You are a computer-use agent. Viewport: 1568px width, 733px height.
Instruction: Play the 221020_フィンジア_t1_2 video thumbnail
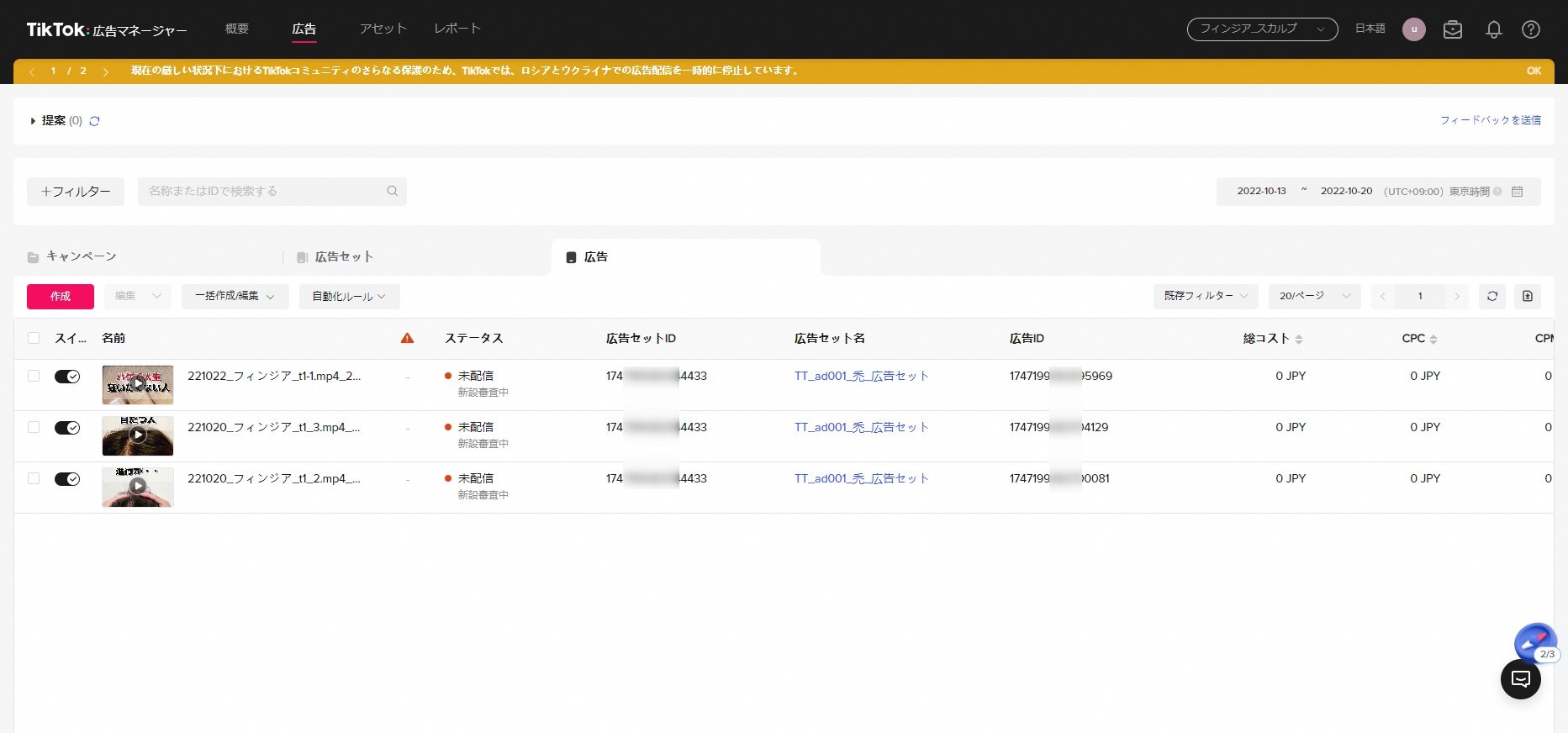(x=138, y=486)
